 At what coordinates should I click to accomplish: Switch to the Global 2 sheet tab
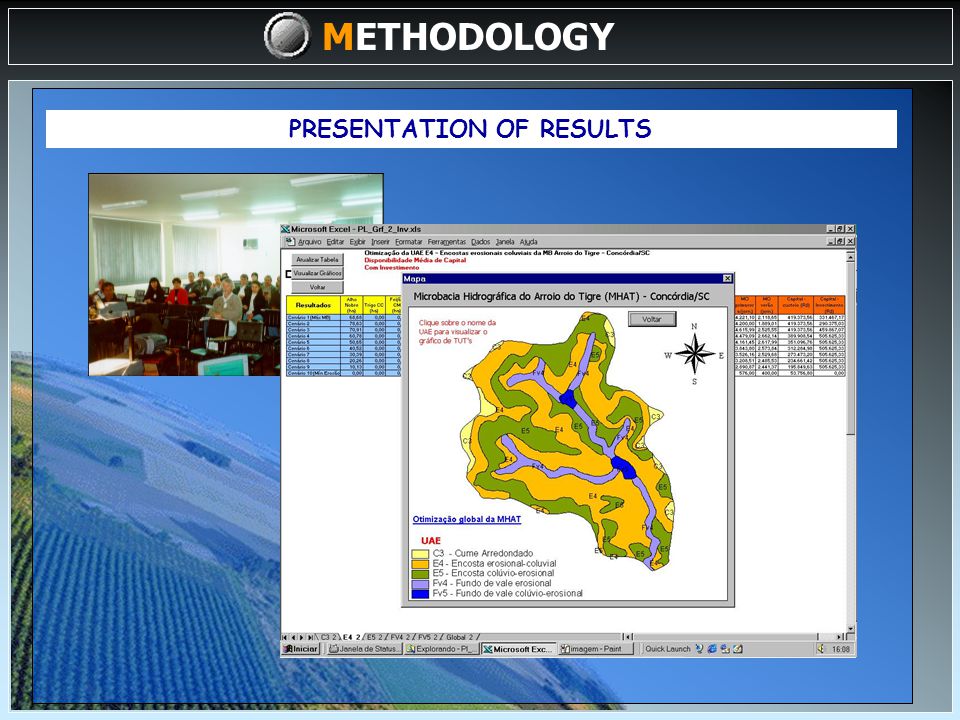[x=460, y=637]
